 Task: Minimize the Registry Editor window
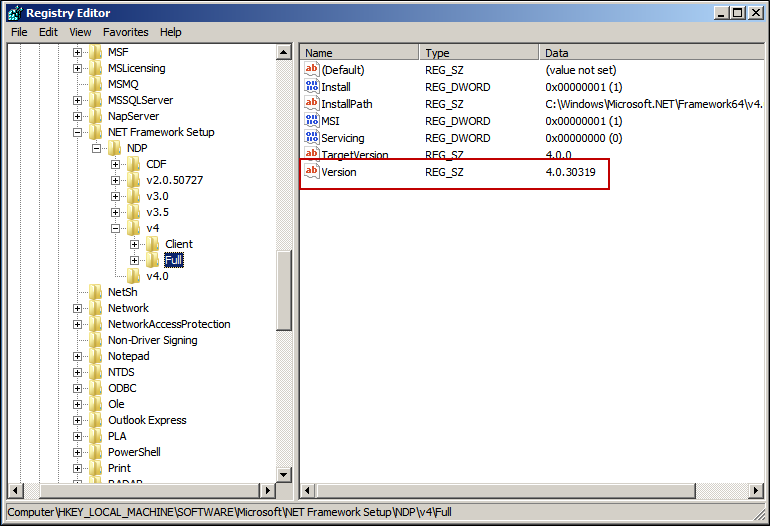721,13
